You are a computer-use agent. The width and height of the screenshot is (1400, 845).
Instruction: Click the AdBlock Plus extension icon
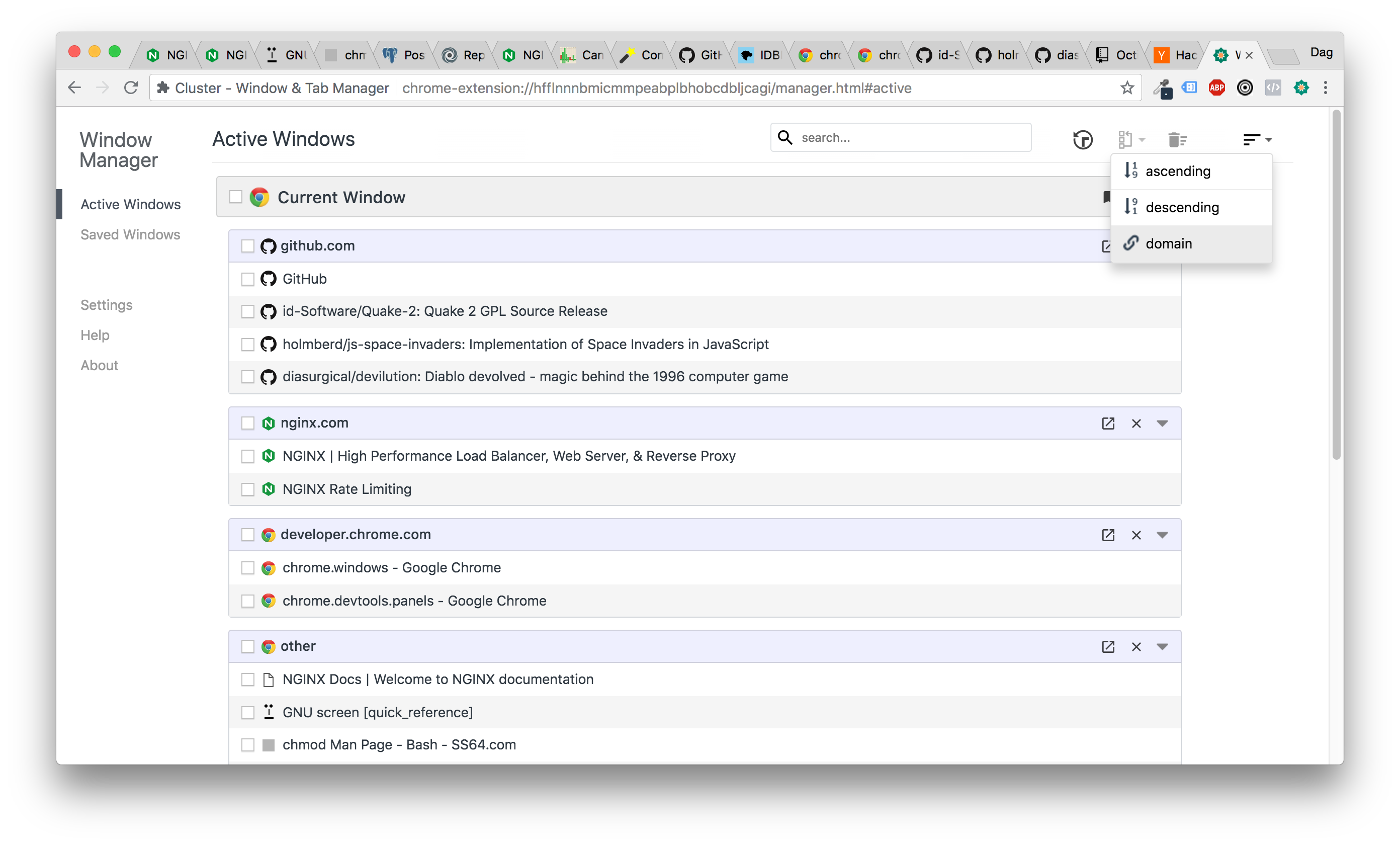1216,88
